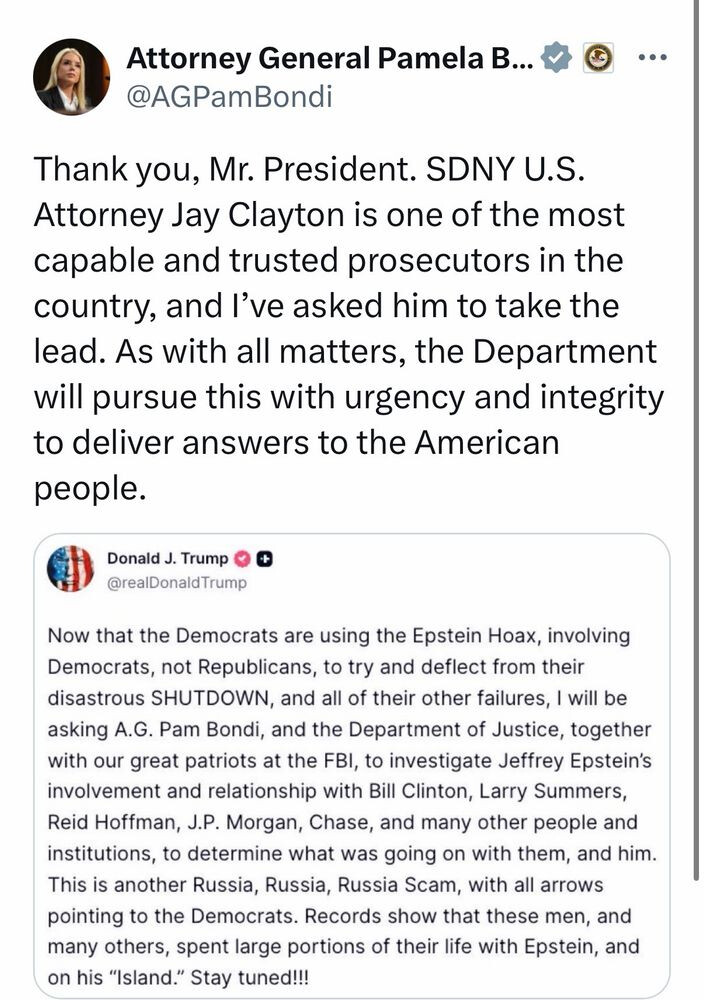Open the @realDonaldTrump handle

point(176,582)
